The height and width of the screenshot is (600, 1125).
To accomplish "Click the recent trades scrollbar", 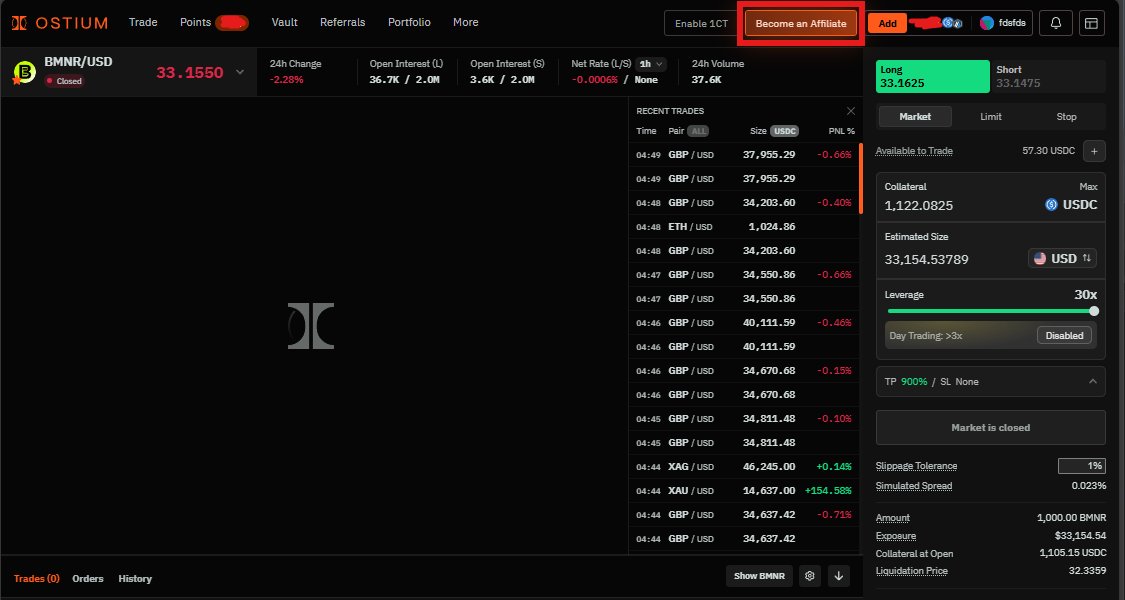I will click(x=860, y=178).
